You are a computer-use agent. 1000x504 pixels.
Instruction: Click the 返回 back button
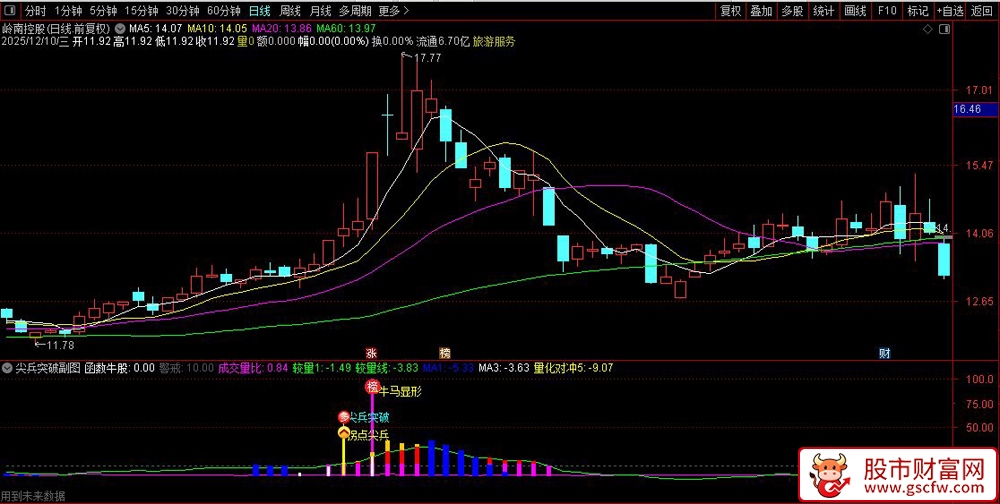point(982,11)
